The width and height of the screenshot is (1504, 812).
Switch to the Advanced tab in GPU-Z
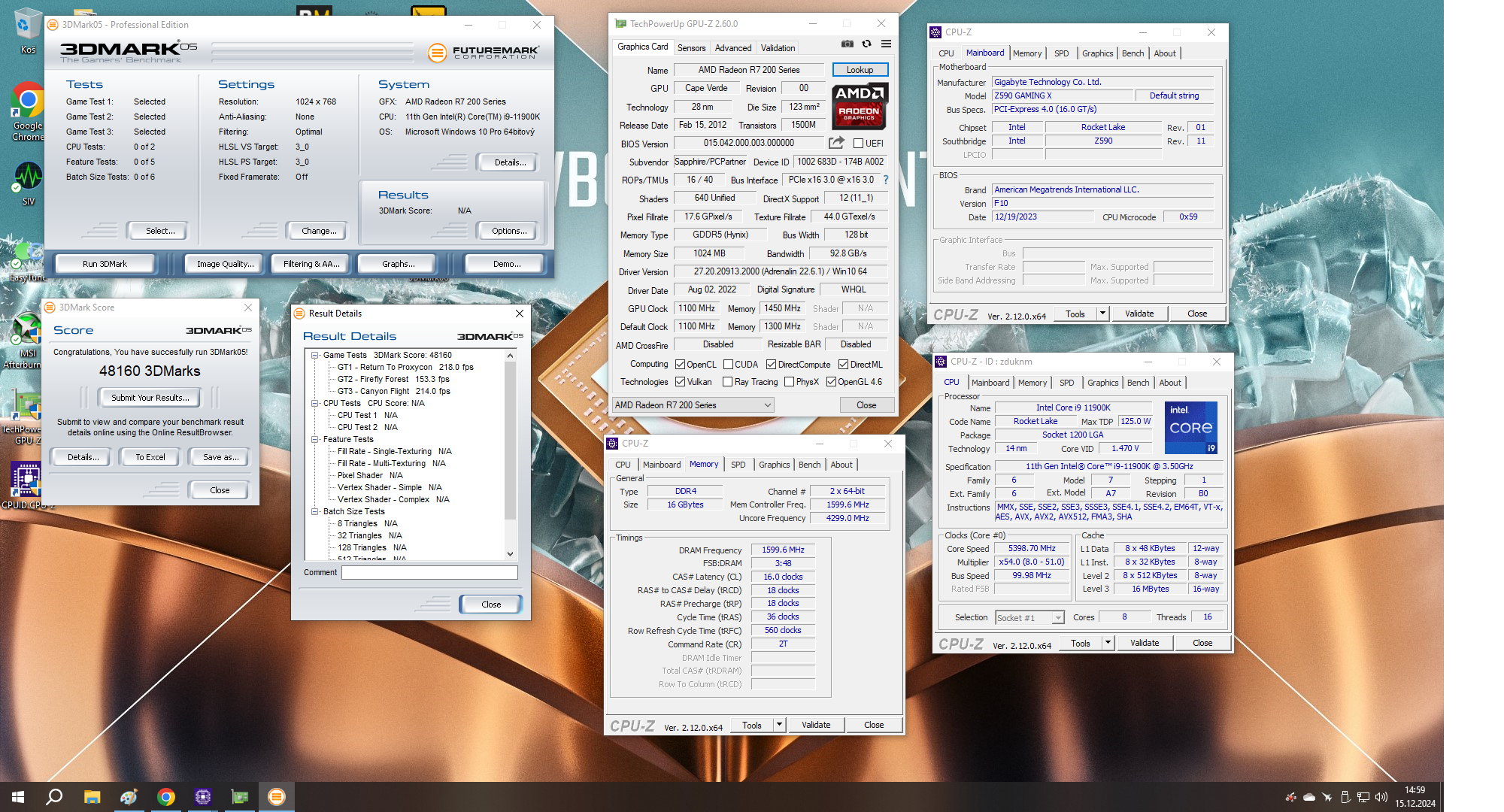[x=732, y=48]
